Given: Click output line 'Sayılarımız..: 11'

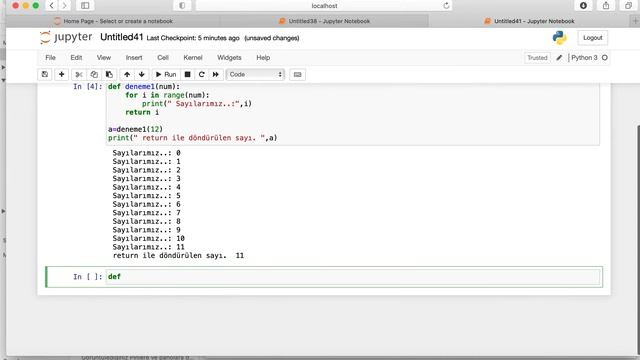Looking at the screenshot, I should point(149,247).
